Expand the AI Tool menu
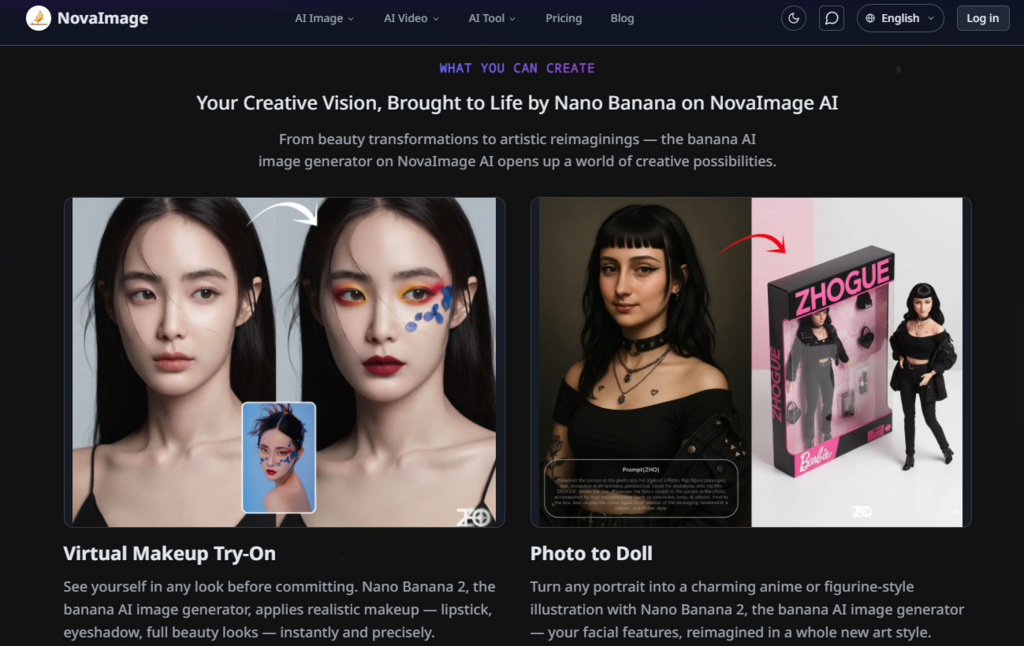 pos(492,18)
